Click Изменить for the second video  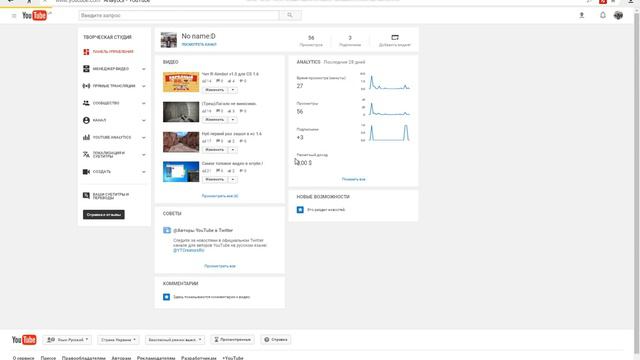215,120
